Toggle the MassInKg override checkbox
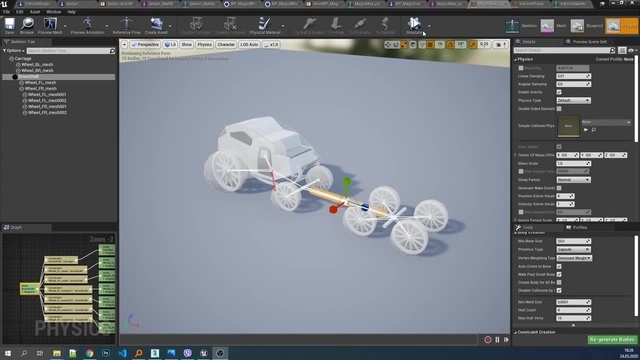 point(521,68)
